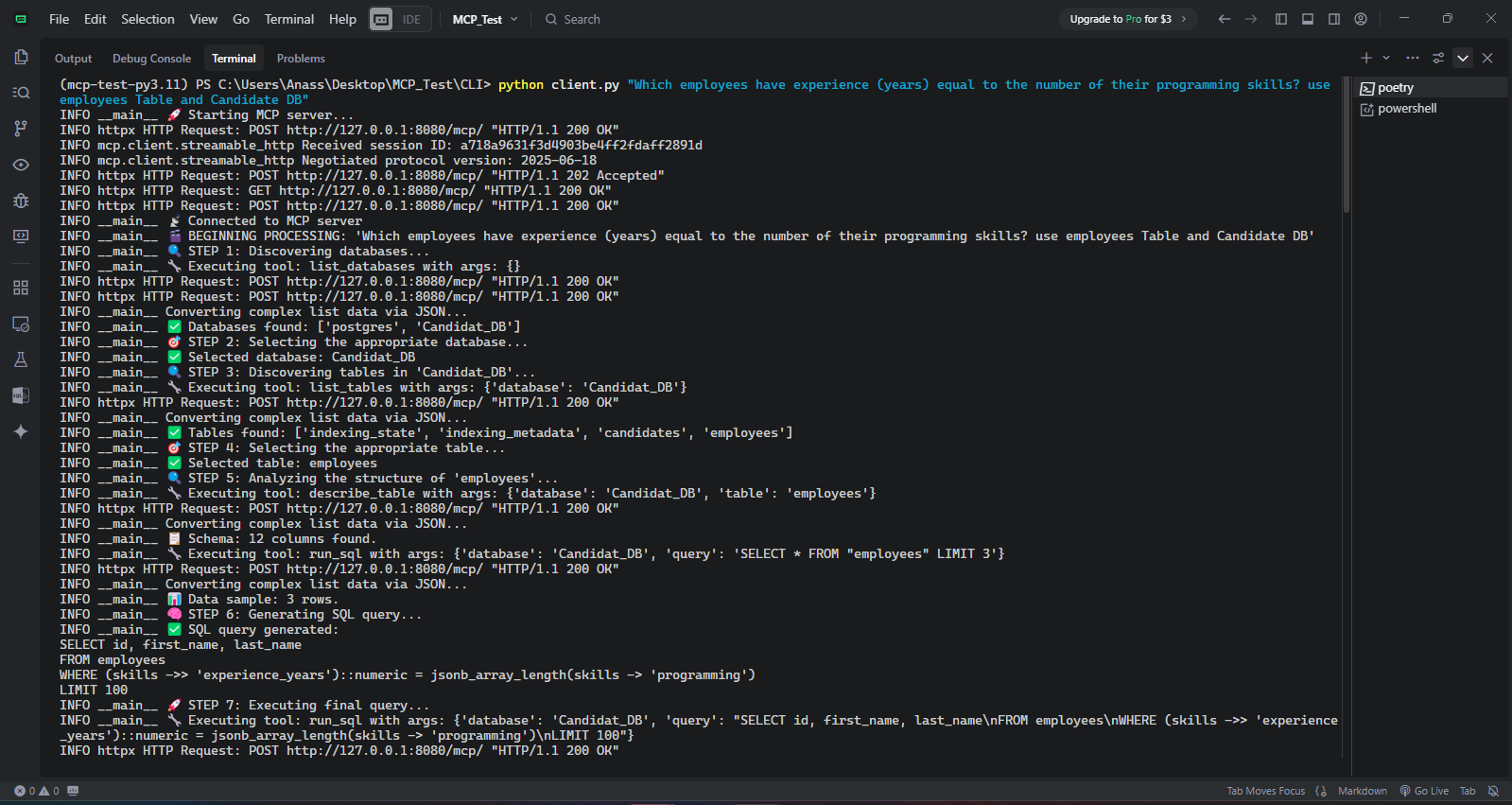Click errors and warnings count in status bar
The image size is (1512, 805).
pos(37,791)
